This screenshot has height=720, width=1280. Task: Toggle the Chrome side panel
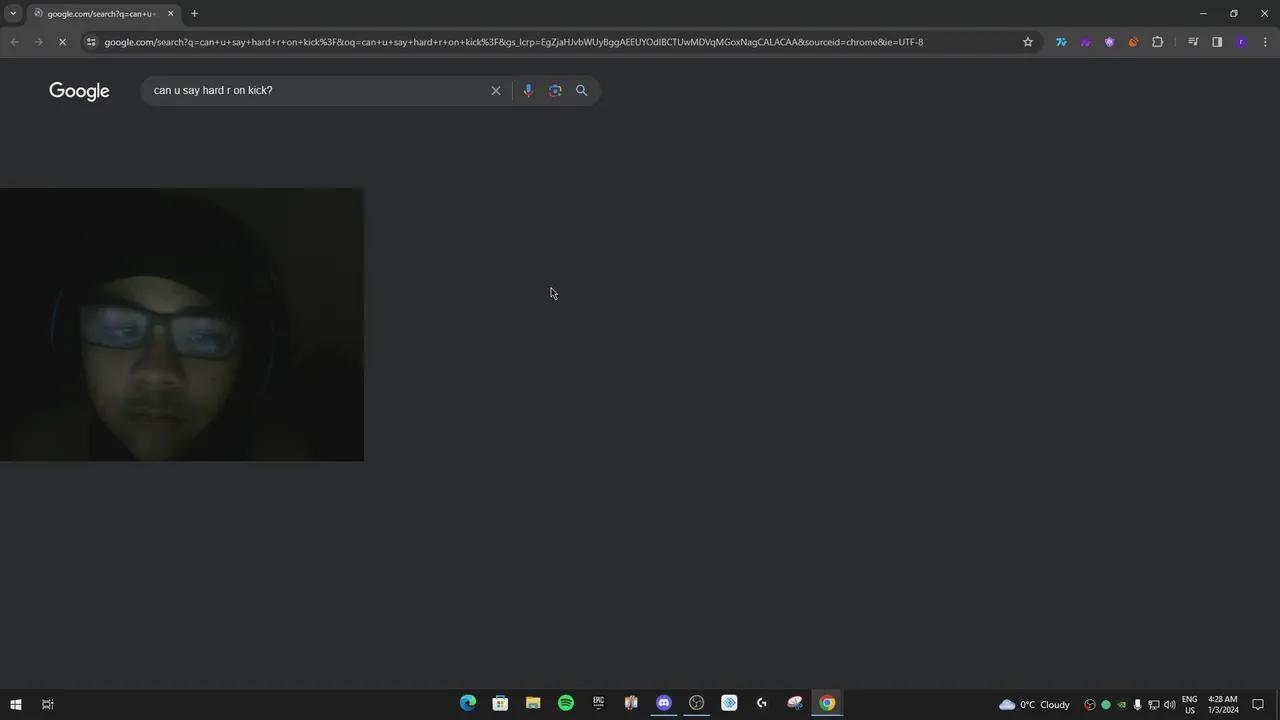point(1217,42)
